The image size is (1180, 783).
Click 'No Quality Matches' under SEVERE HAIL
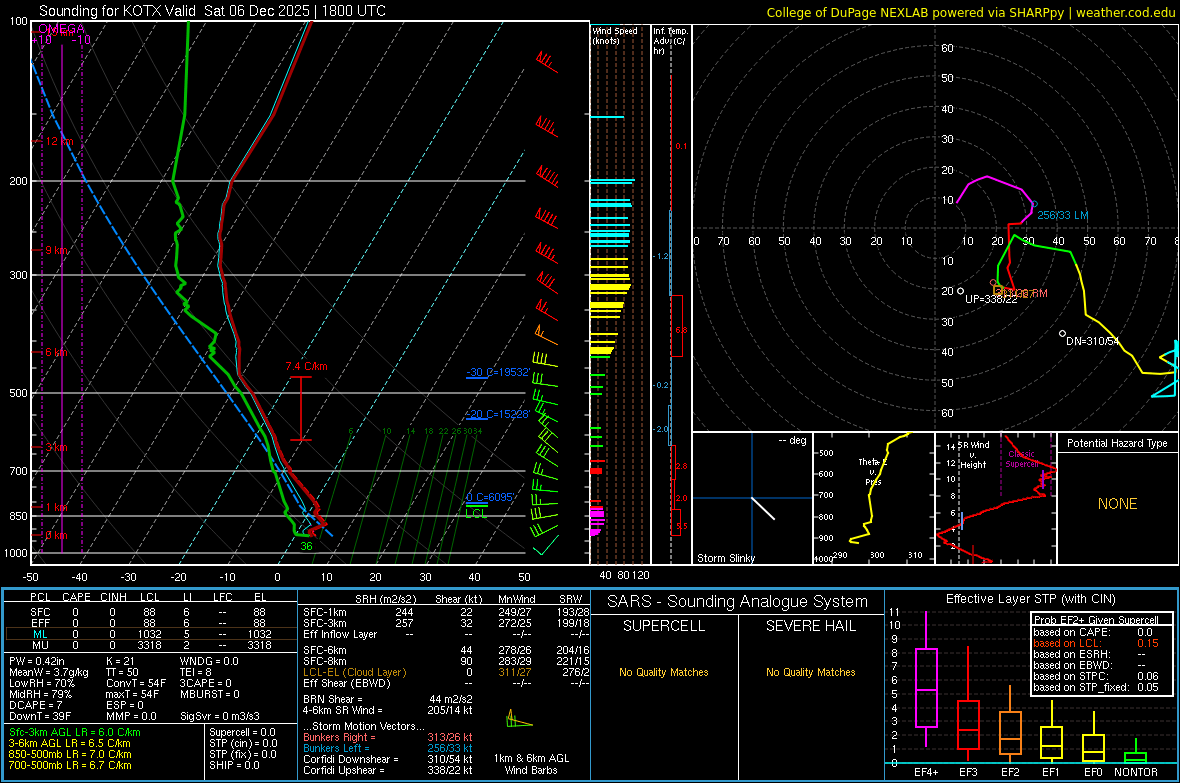810,672
